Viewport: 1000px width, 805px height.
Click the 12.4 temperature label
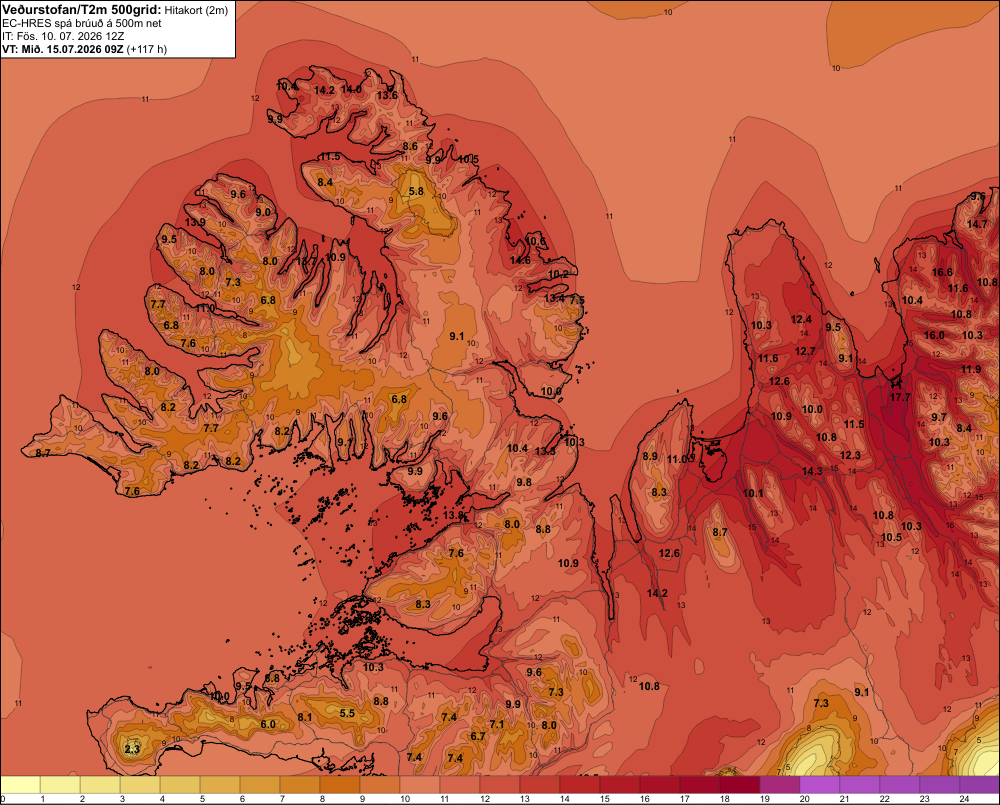point(801,320)
